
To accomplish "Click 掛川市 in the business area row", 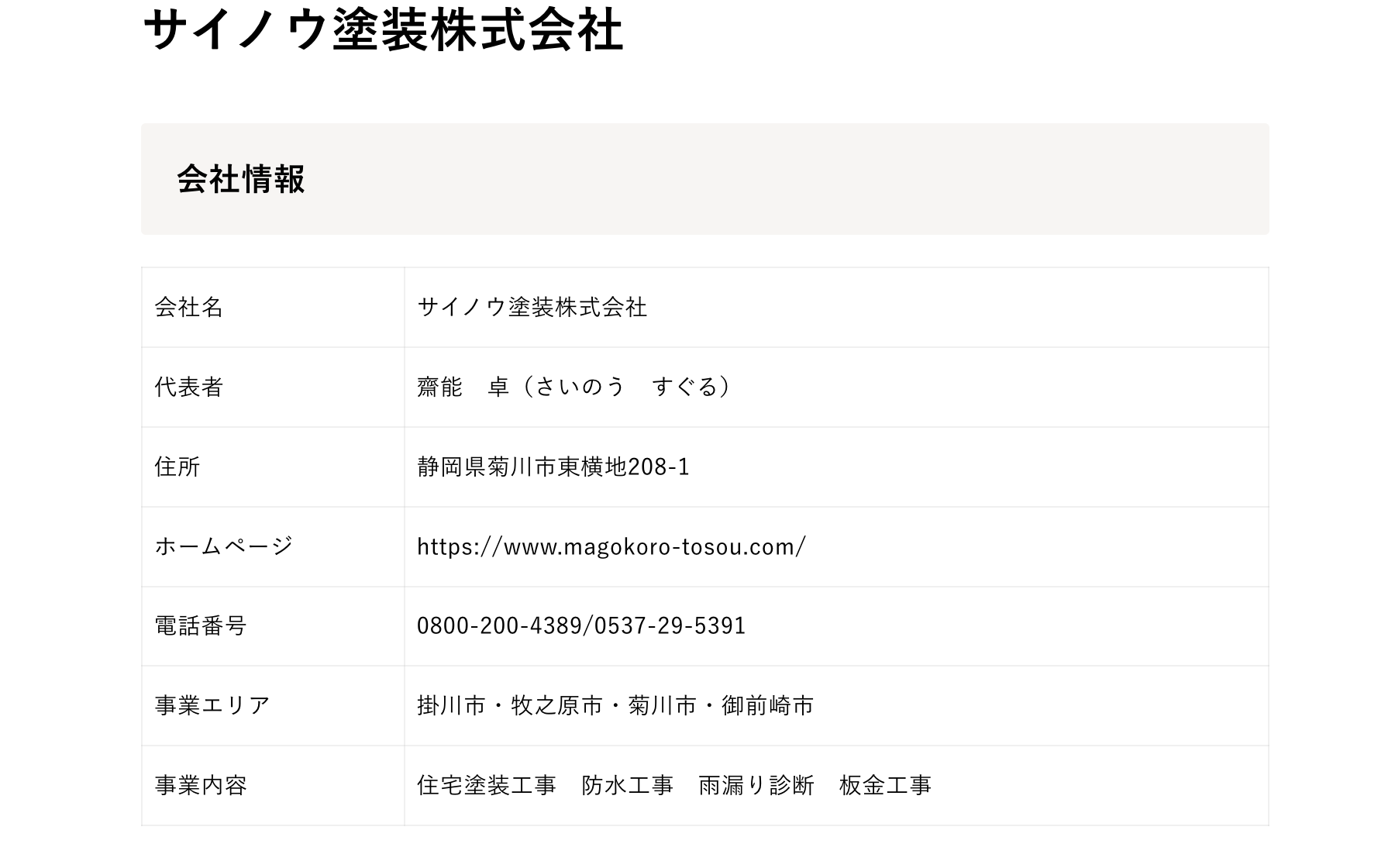I will [x=451, y=705].
